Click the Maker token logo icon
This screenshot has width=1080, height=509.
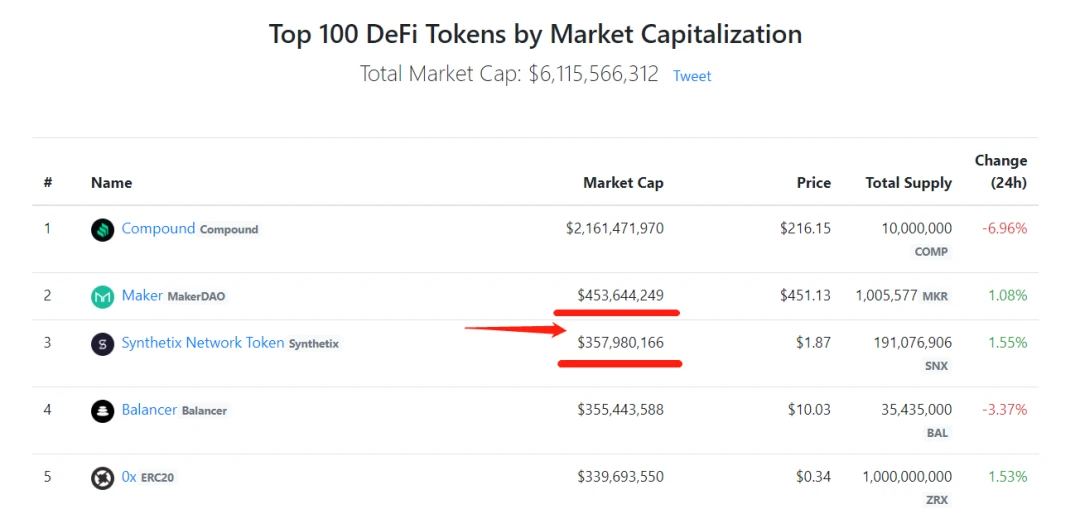[102, 297]
